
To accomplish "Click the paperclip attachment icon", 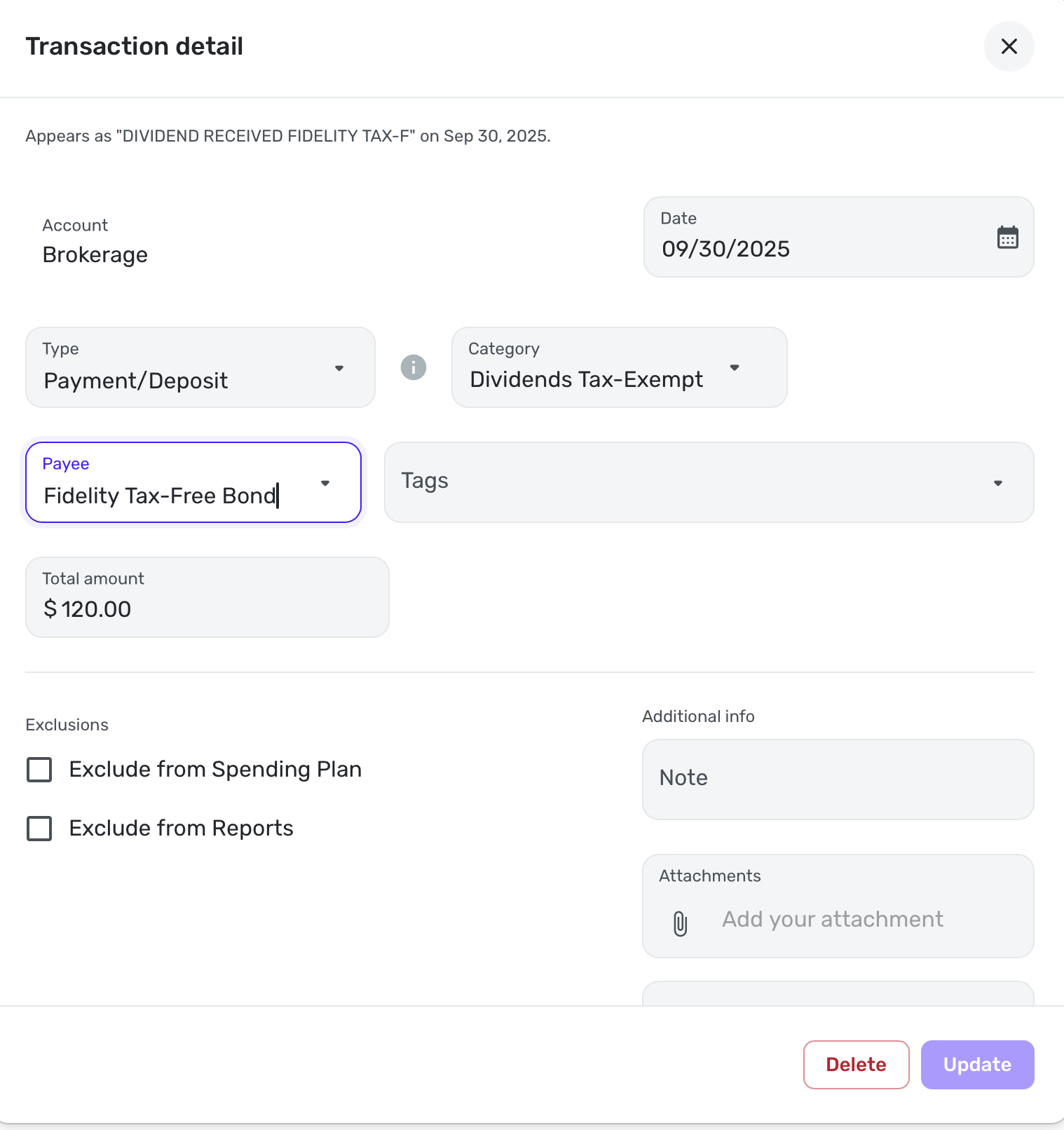I will 680,923.
